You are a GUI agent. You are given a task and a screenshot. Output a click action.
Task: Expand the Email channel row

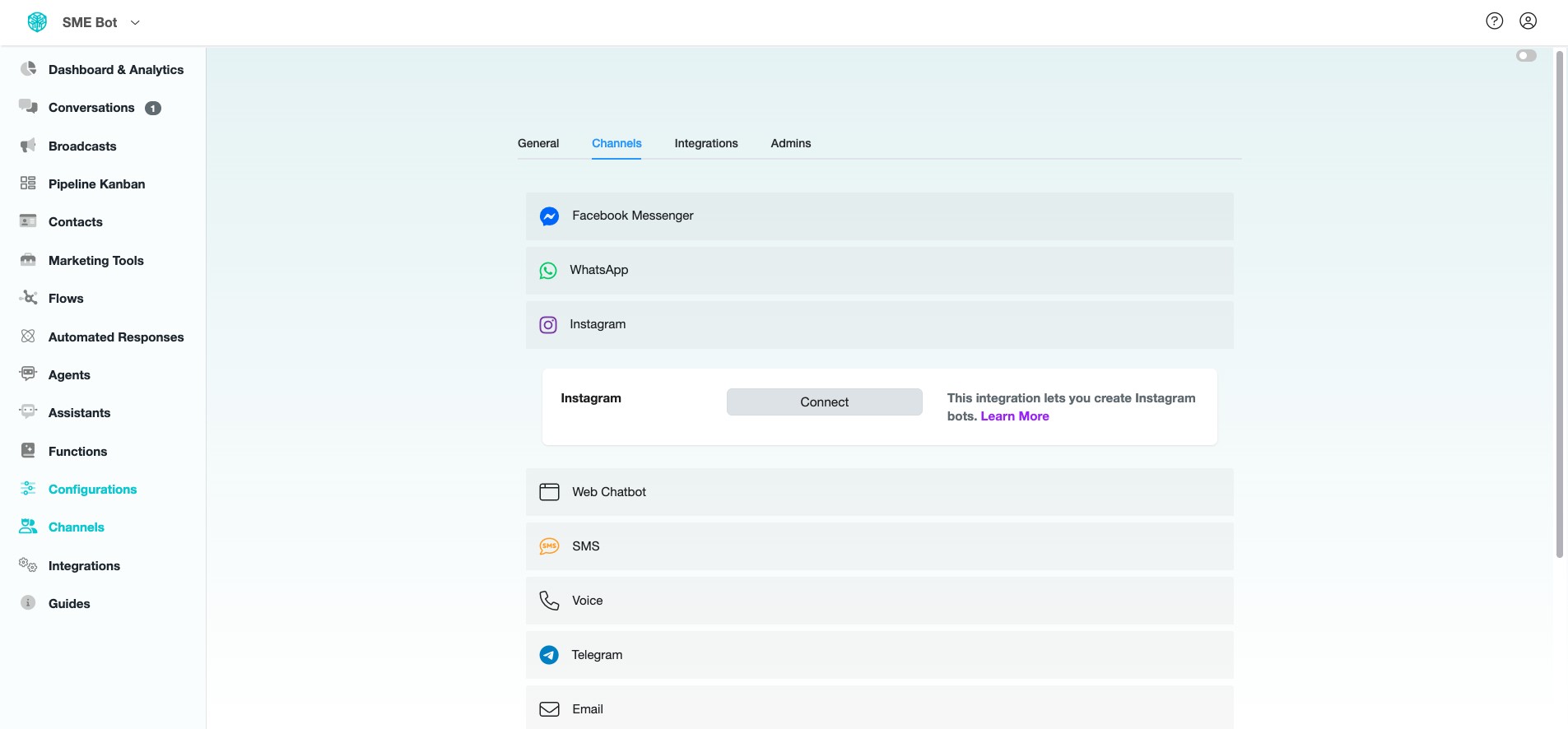[x=879, y=708]
